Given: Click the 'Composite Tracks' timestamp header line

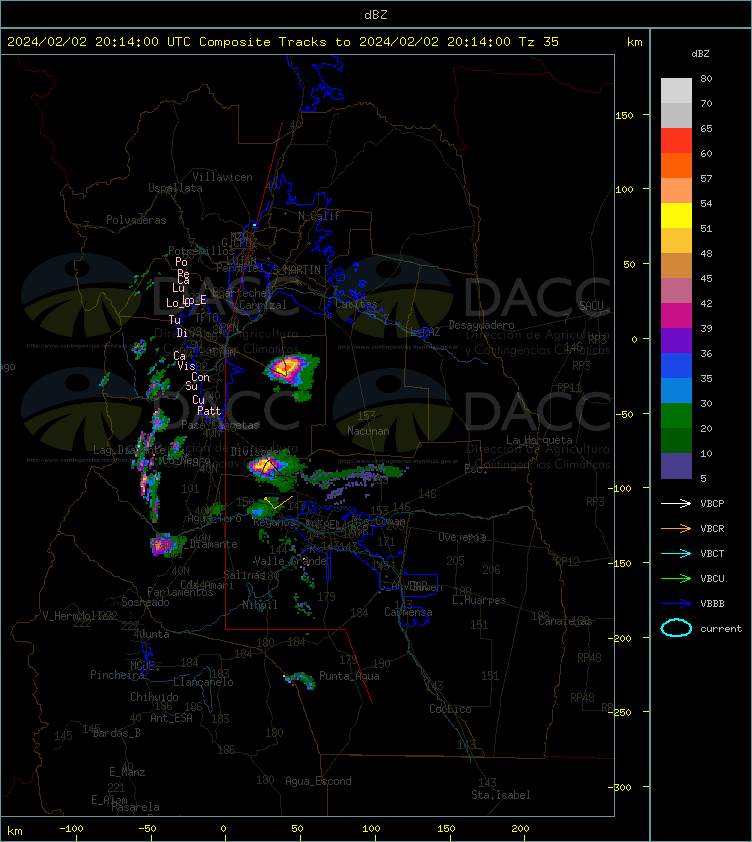Looking at the screenshot, I should click(x=283, y=41).
